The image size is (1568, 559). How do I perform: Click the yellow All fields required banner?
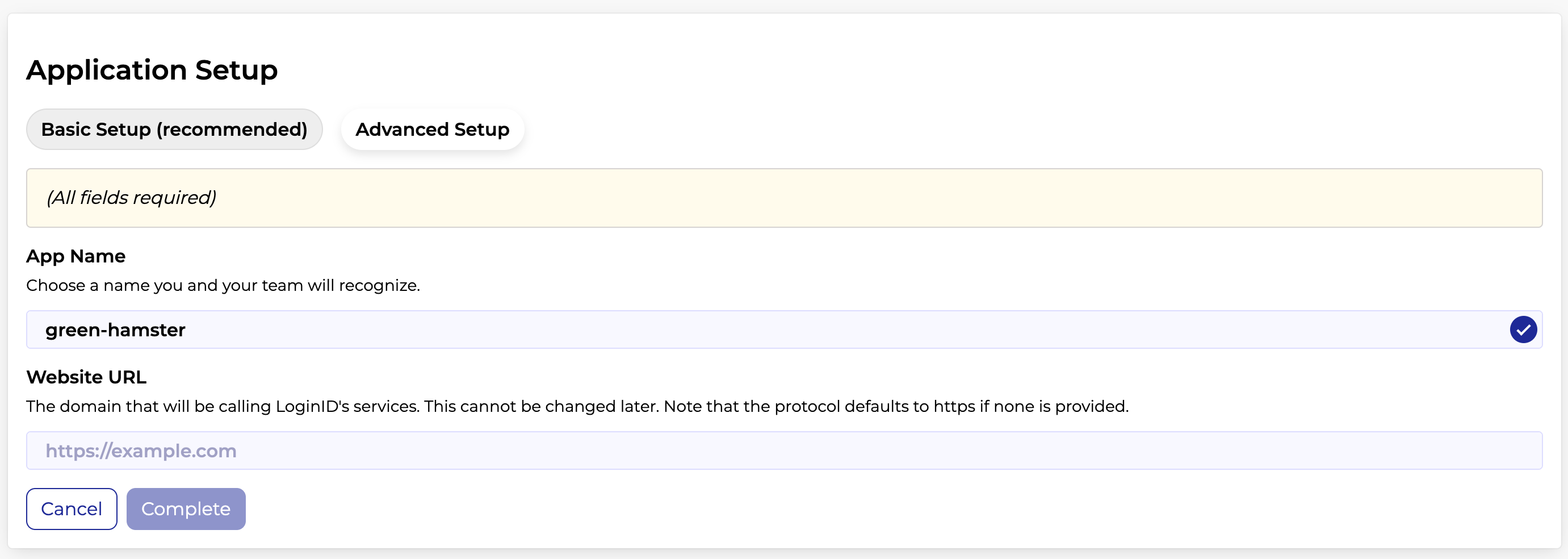click(784, 198)
